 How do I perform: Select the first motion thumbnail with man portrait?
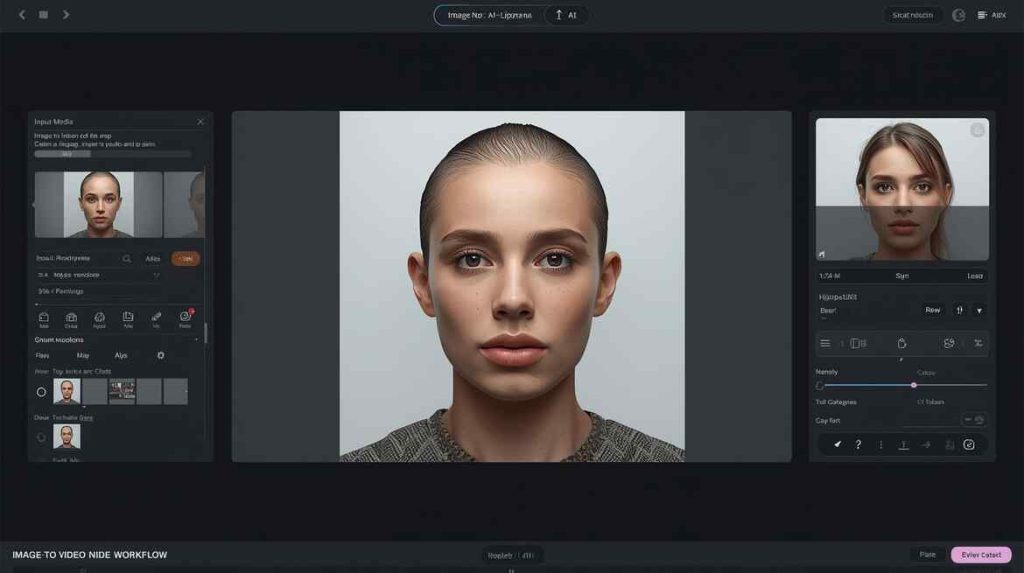[67, 391]
